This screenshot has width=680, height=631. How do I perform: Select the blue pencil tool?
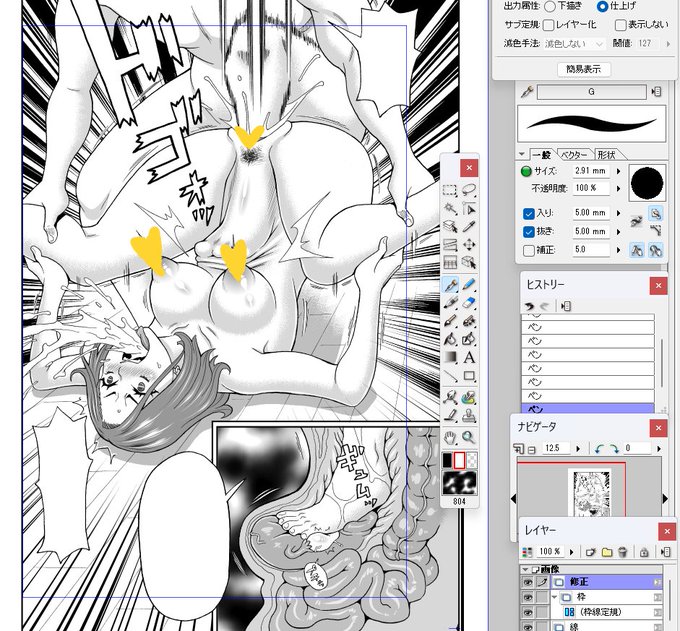pos(469,285)
